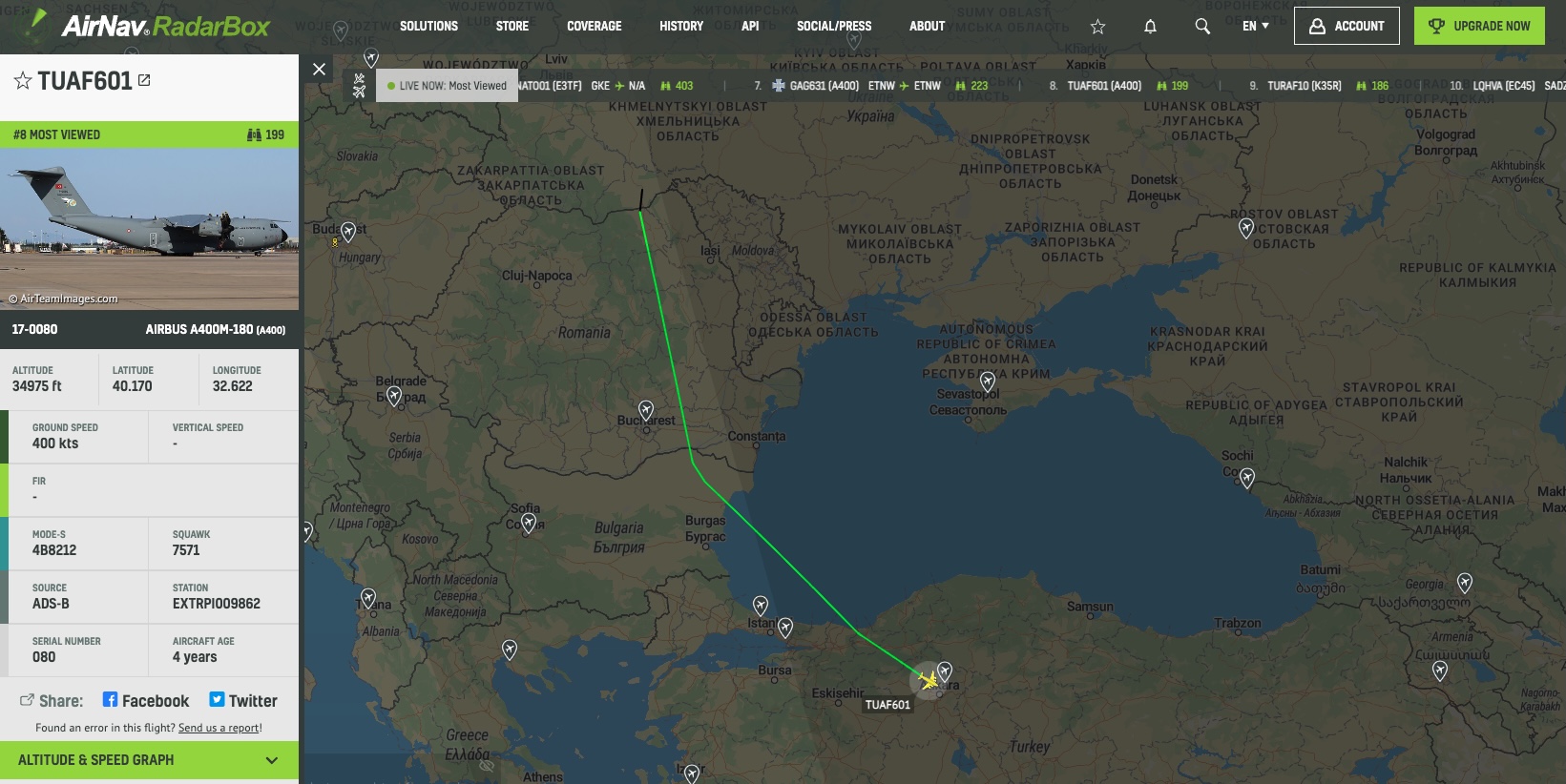
Task: Open favorites star in top navigation
Action: point(1097,27)
